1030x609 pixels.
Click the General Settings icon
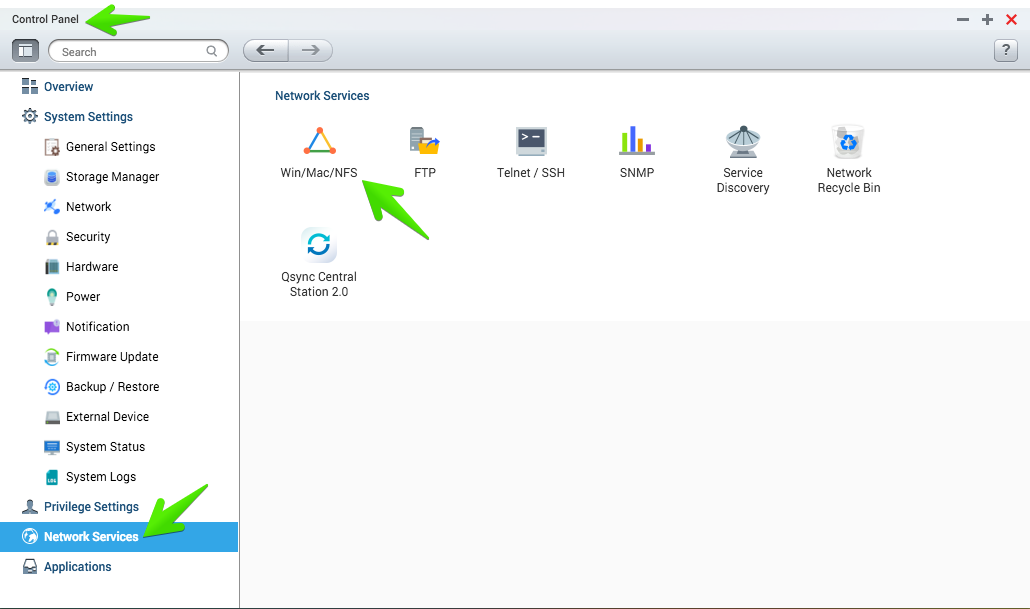[x=52, y=147]
